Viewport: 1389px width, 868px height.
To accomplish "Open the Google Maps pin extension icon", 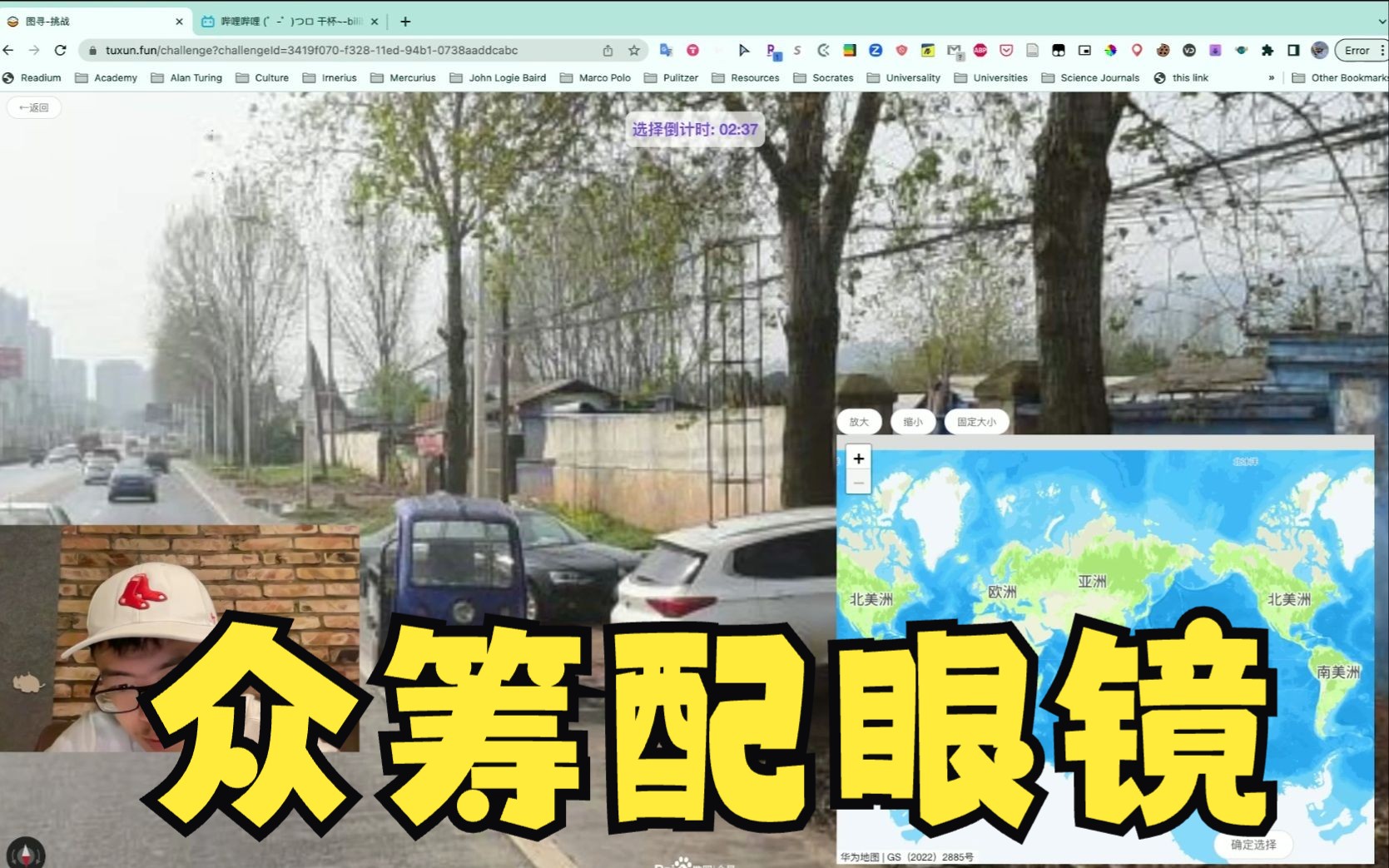I will click(1135, 51).
